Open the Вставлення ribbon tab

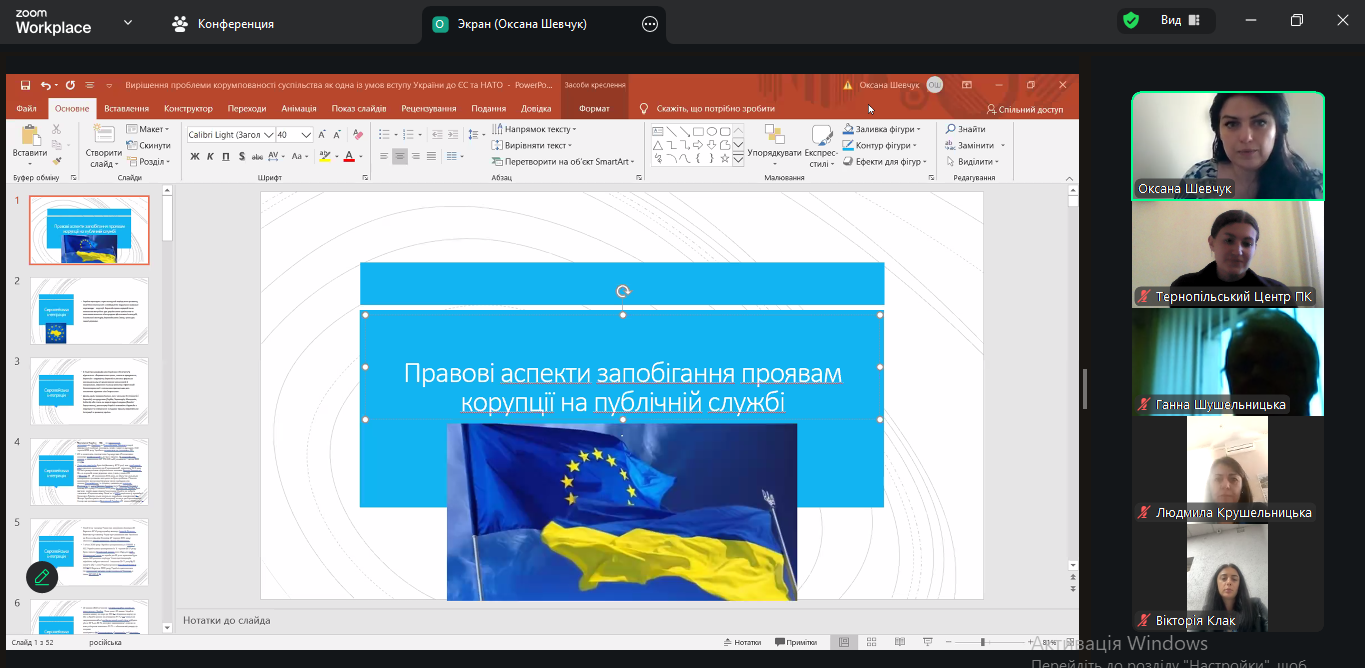(x=127, y=109)
